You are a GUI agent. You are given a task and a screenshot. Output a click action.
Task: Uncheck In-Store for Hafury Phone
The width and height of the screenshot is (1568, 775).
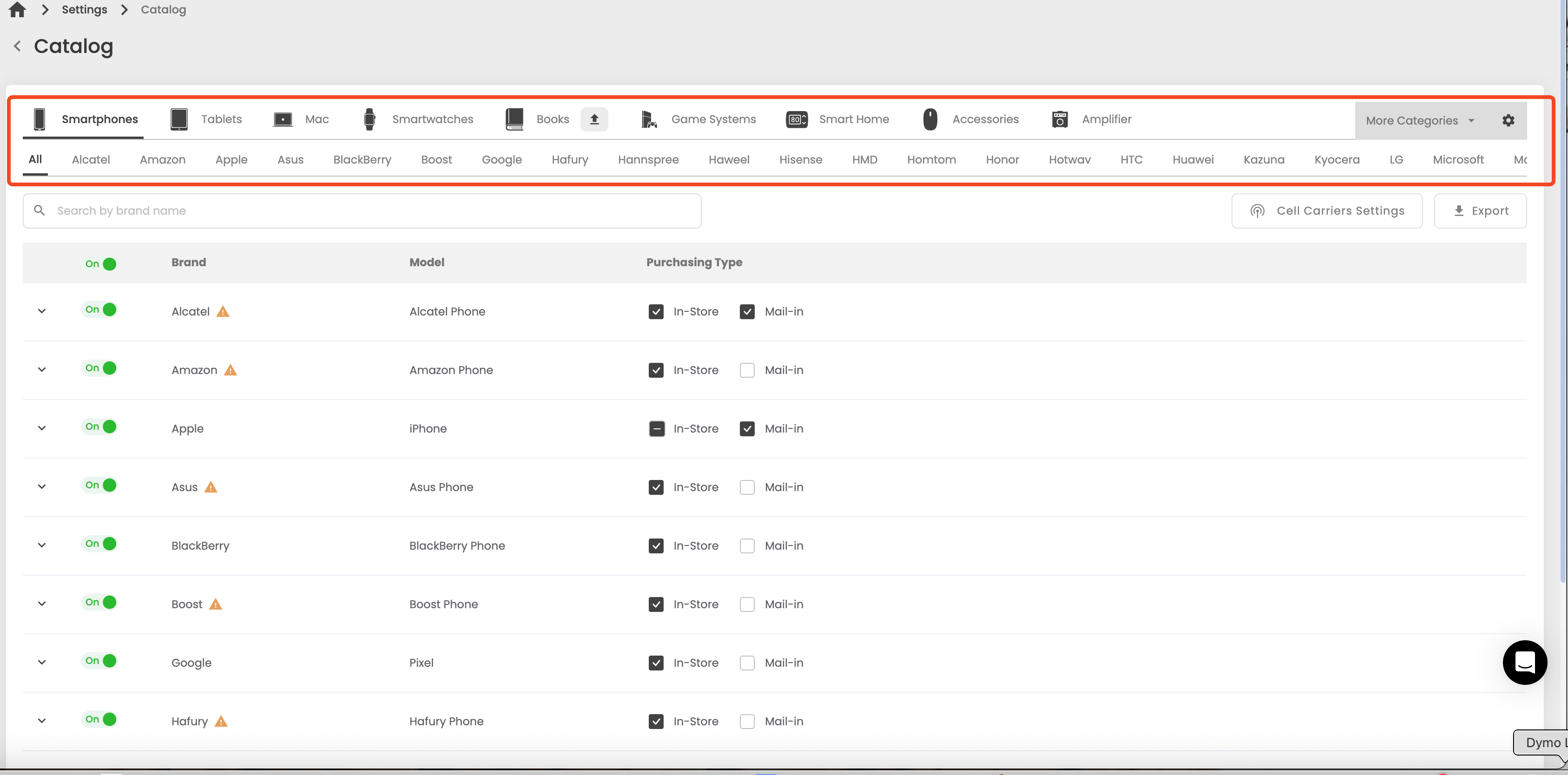(x=656, y=721)
